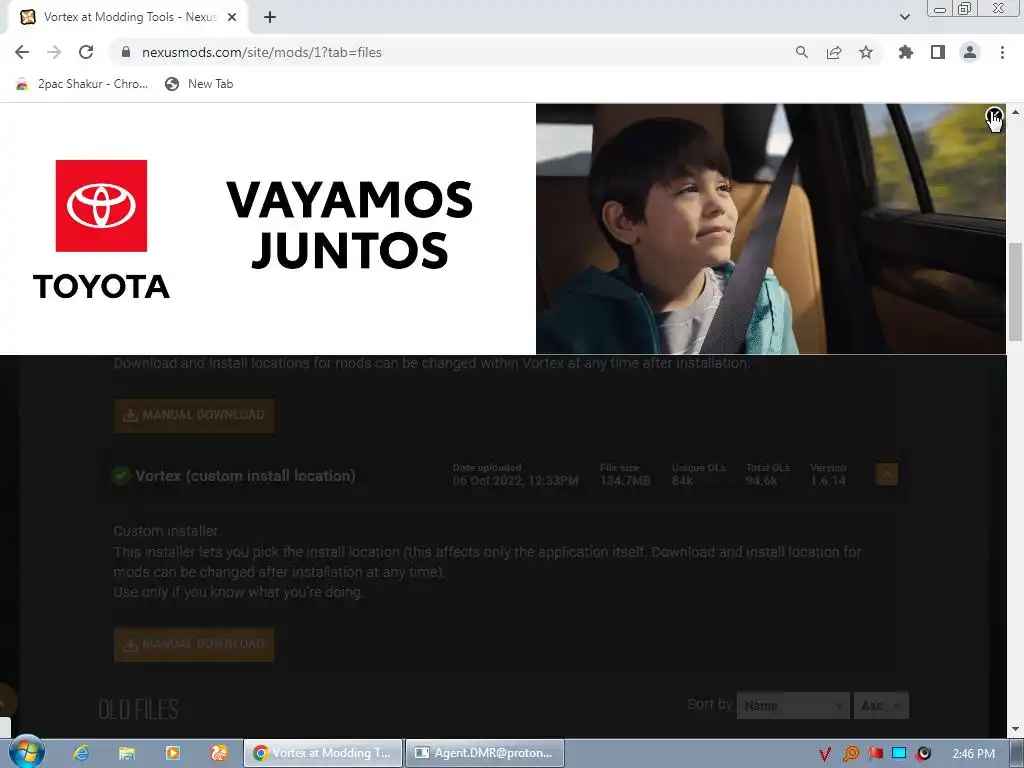Click the Vortex (custom install location) title
1024x768 pixels.
(x=246, y=475)
